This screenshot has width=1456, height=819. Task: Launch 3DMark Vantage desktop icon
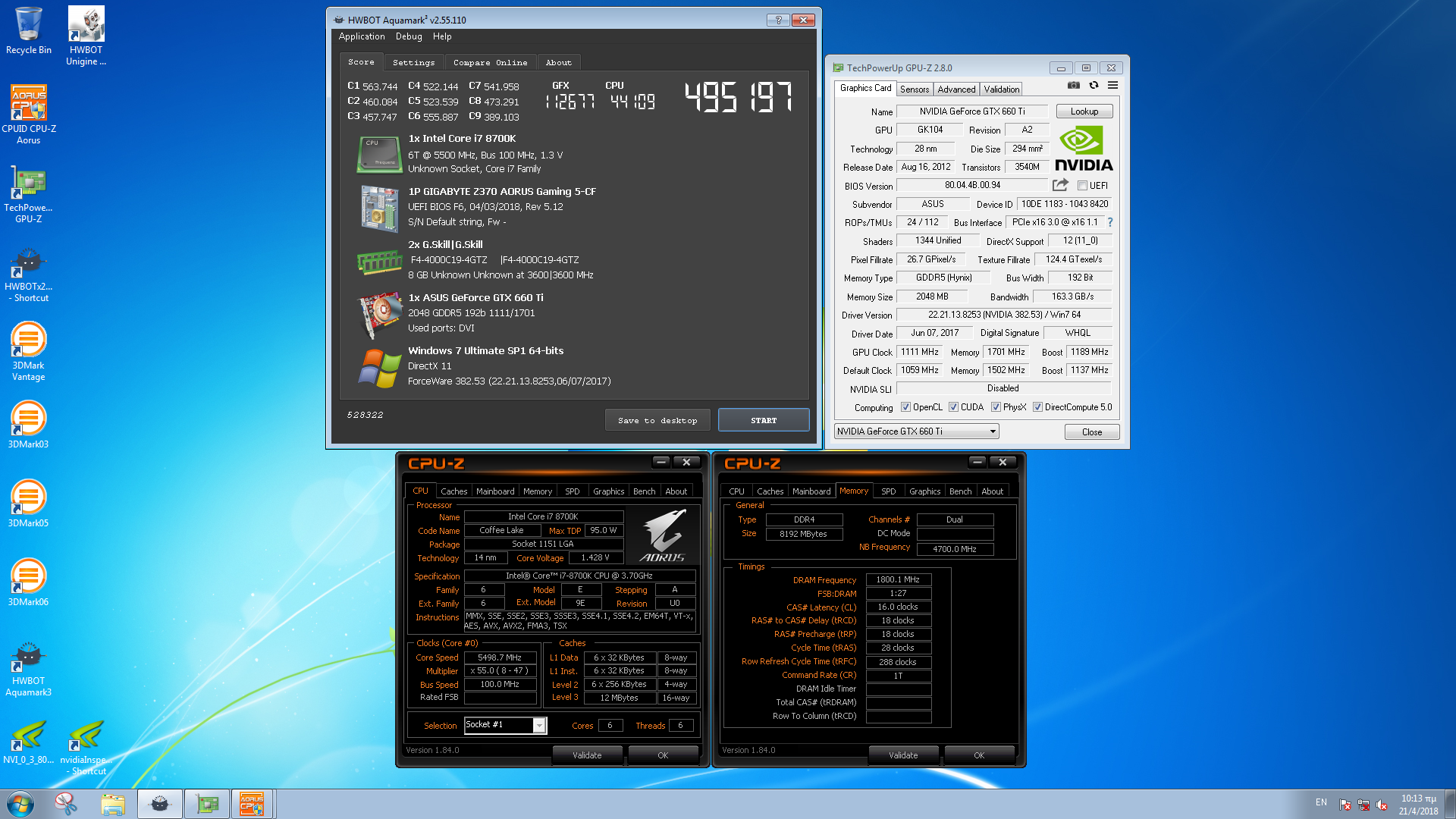(x=29, y=351)
